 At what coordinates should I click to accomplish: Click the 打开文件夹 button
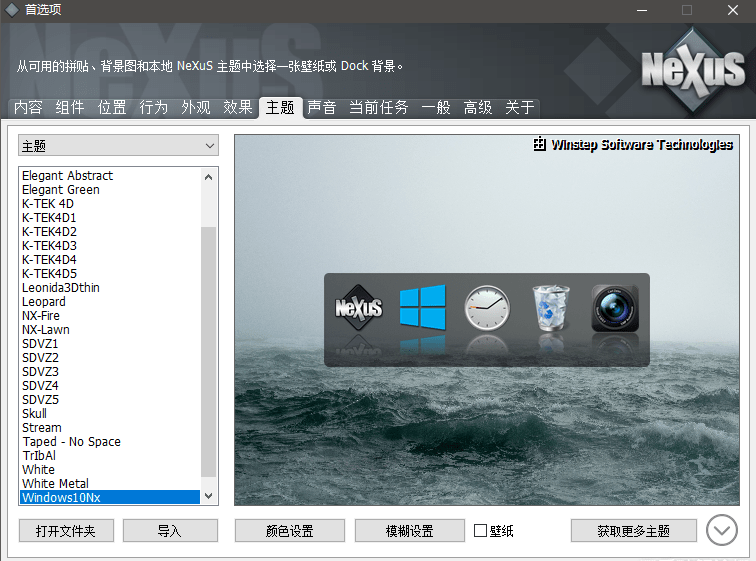[66, 531]
